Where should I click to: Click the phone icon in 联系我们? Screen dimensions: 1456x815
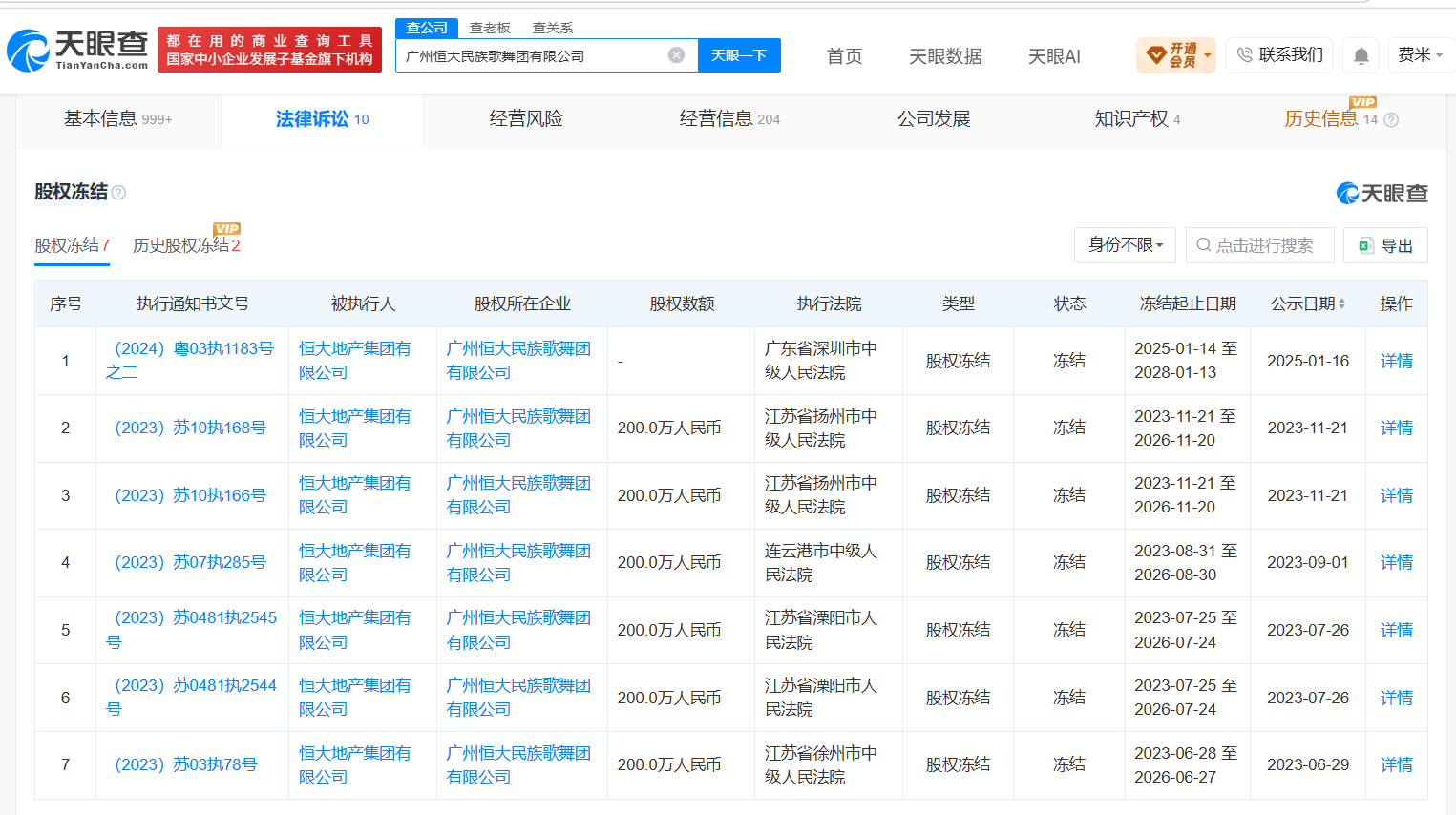click(x=1245, y=55)
